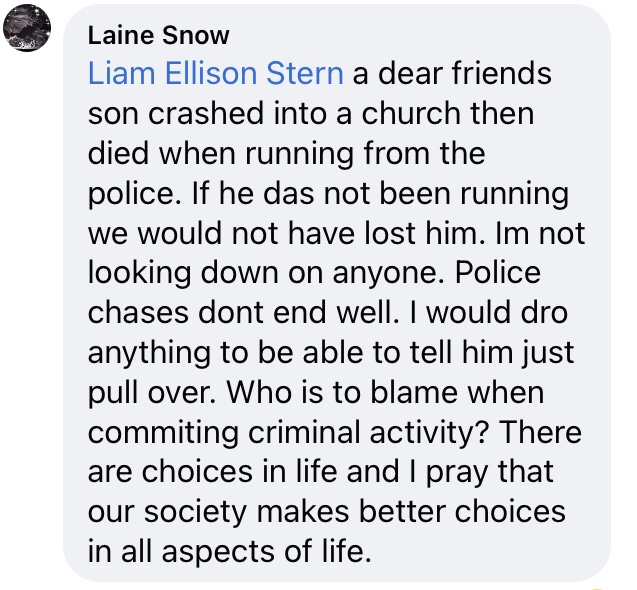This screenshot has width=637, height=590.
Task: Open the Liam Ellison Stern mention link
Action: (x=215, y=74)
